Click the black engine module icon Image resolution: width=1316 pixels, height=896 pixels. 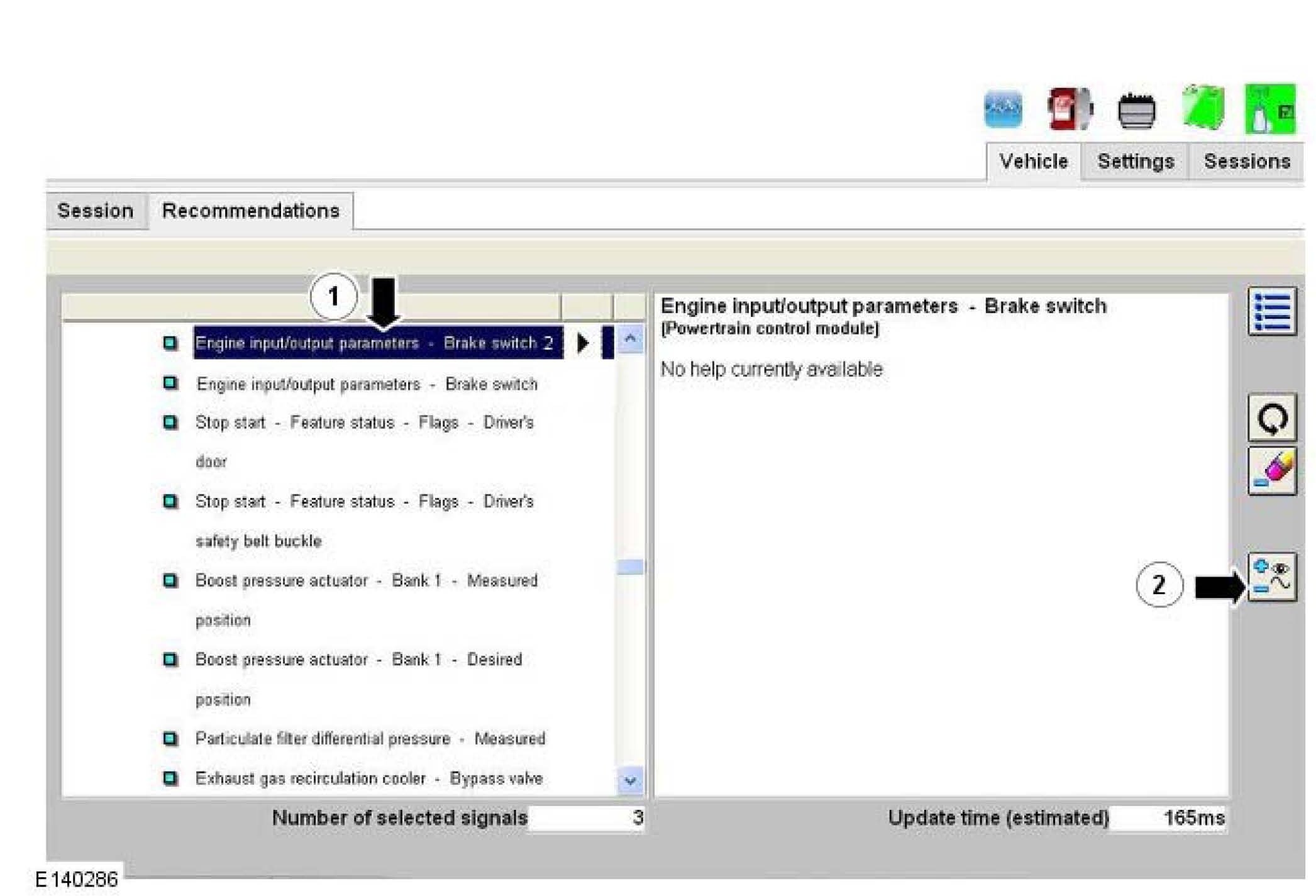[x=1136, y=111]
